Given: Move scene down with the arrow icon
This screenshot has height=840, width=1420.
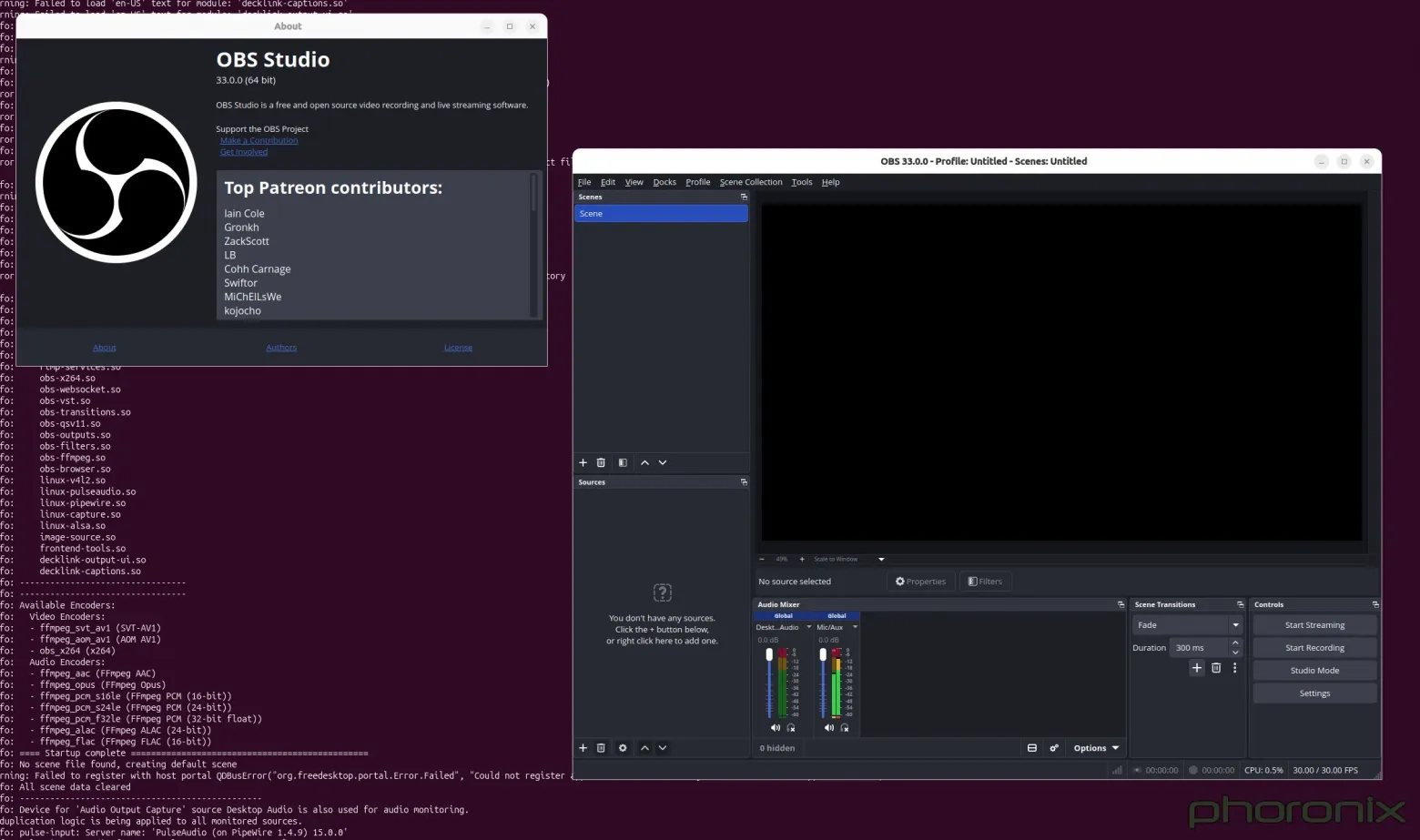Looking at the screenshot, I should point(663,462).
